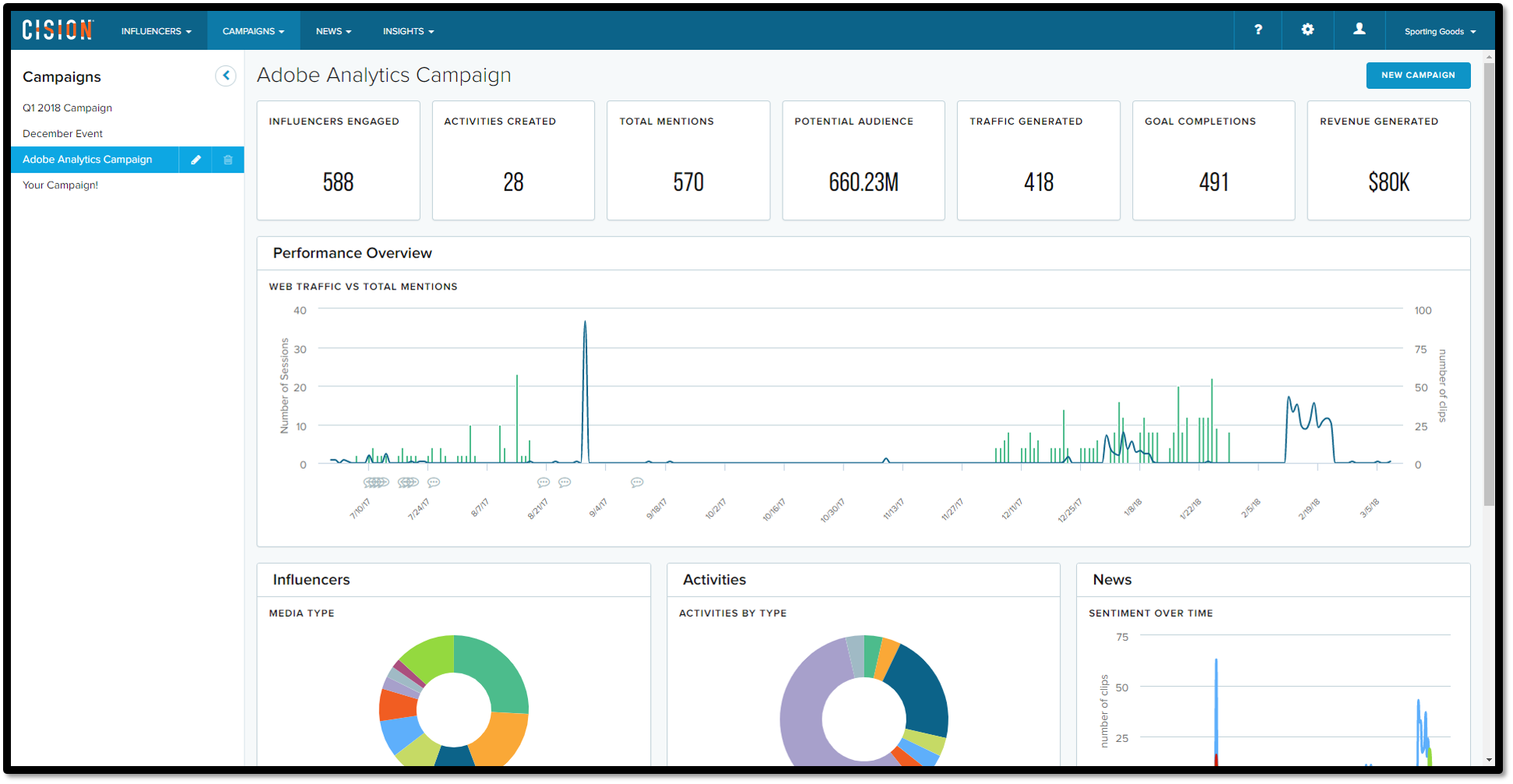Screen dimensions: 1513x784
Task: Open the Sporting Goods account dropdown
Action: (1440, 31)
